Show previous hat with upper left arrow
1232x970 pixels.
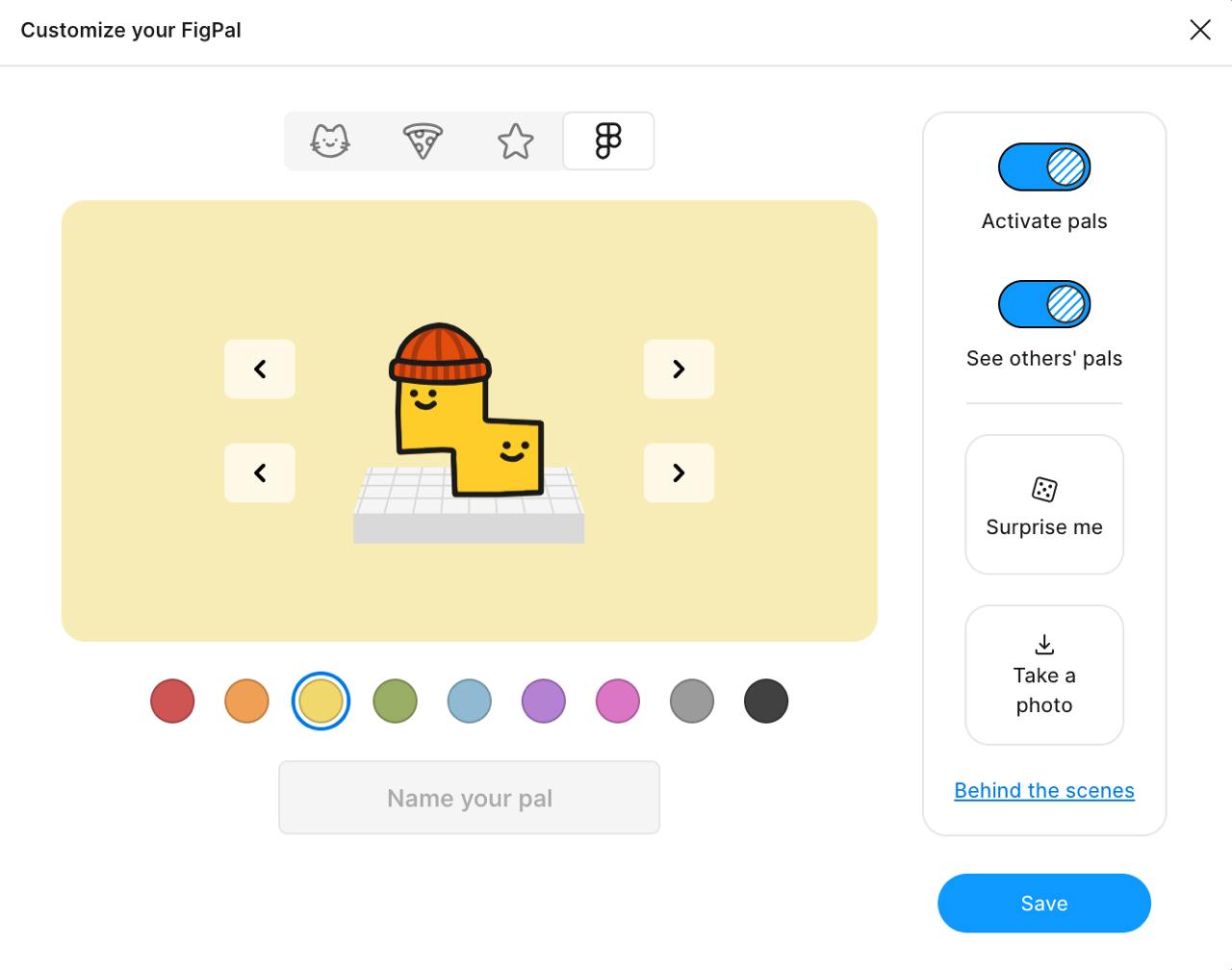pyautogui.click(x=260, y=369)
